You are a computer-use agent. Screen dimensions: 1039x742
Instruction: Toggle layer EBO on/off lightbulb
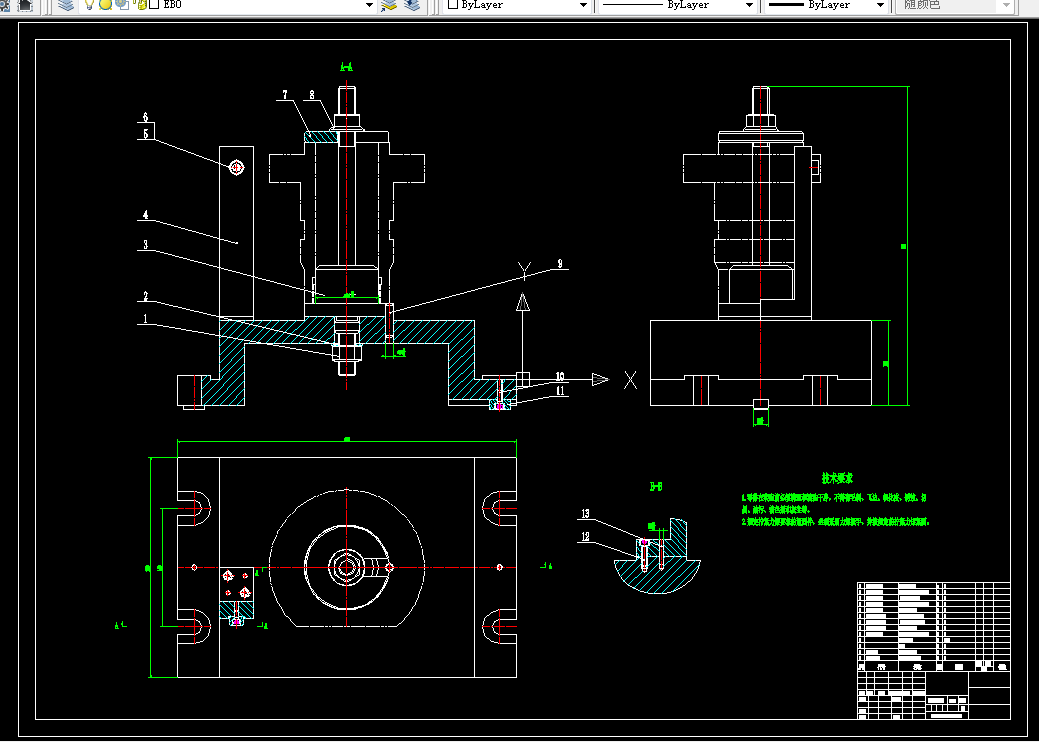(x=89, y=5)
